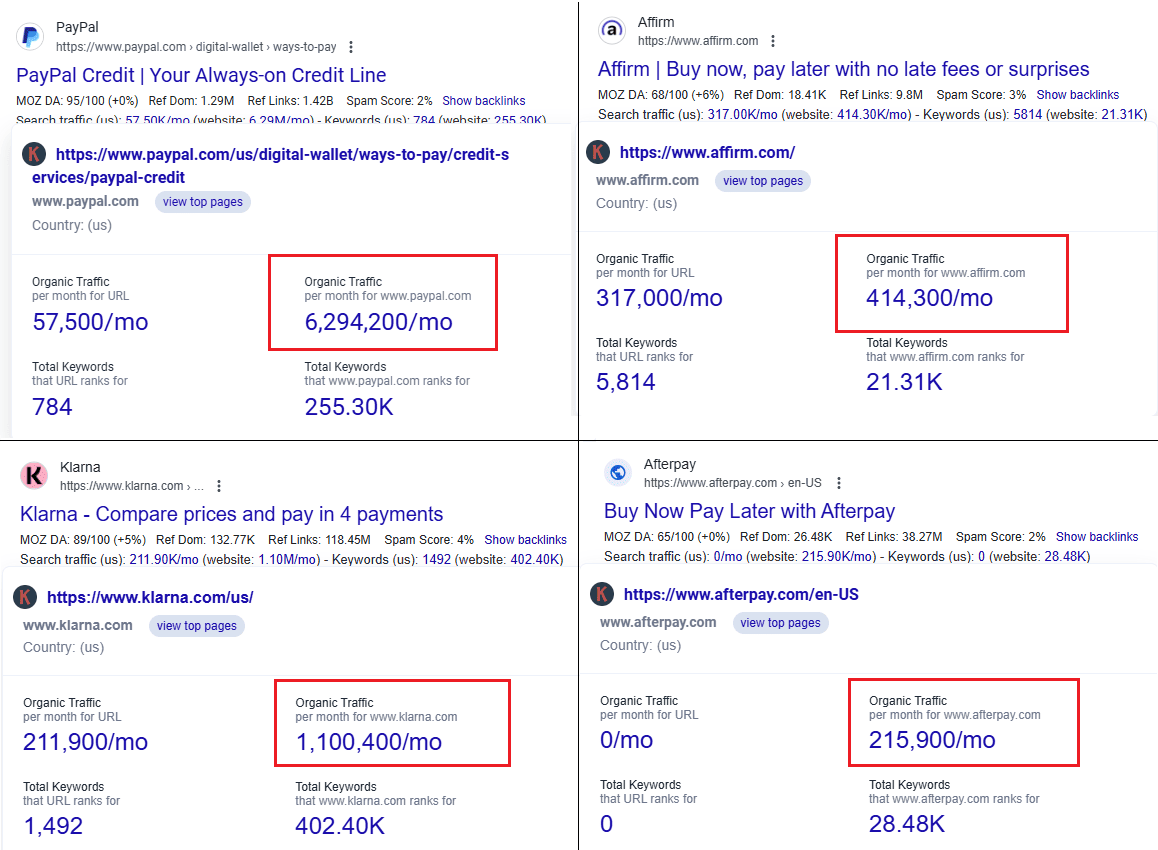The image size is (1158, 850).
Task: Click Klarna URL traffic 211,900/mo value
Action: [x=85, y=742]
